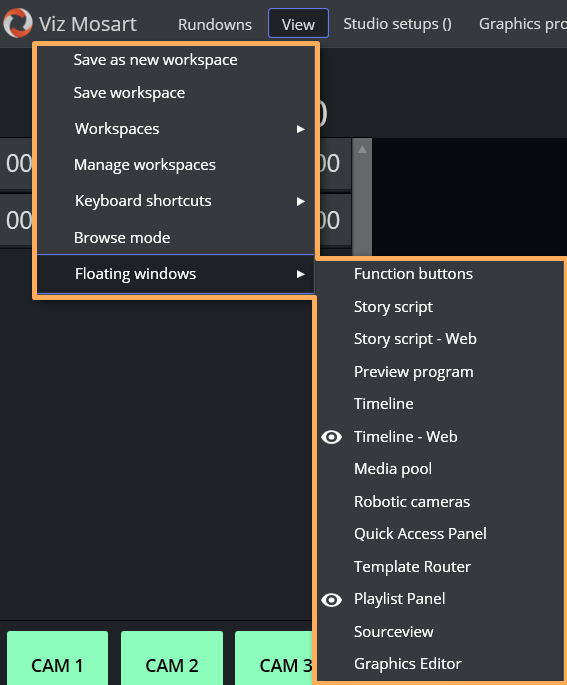The width and height of the screenshot is (567, 685).
Task: Select the CAM 2 button
Action: pyautogui.click(x=172, y=658)
